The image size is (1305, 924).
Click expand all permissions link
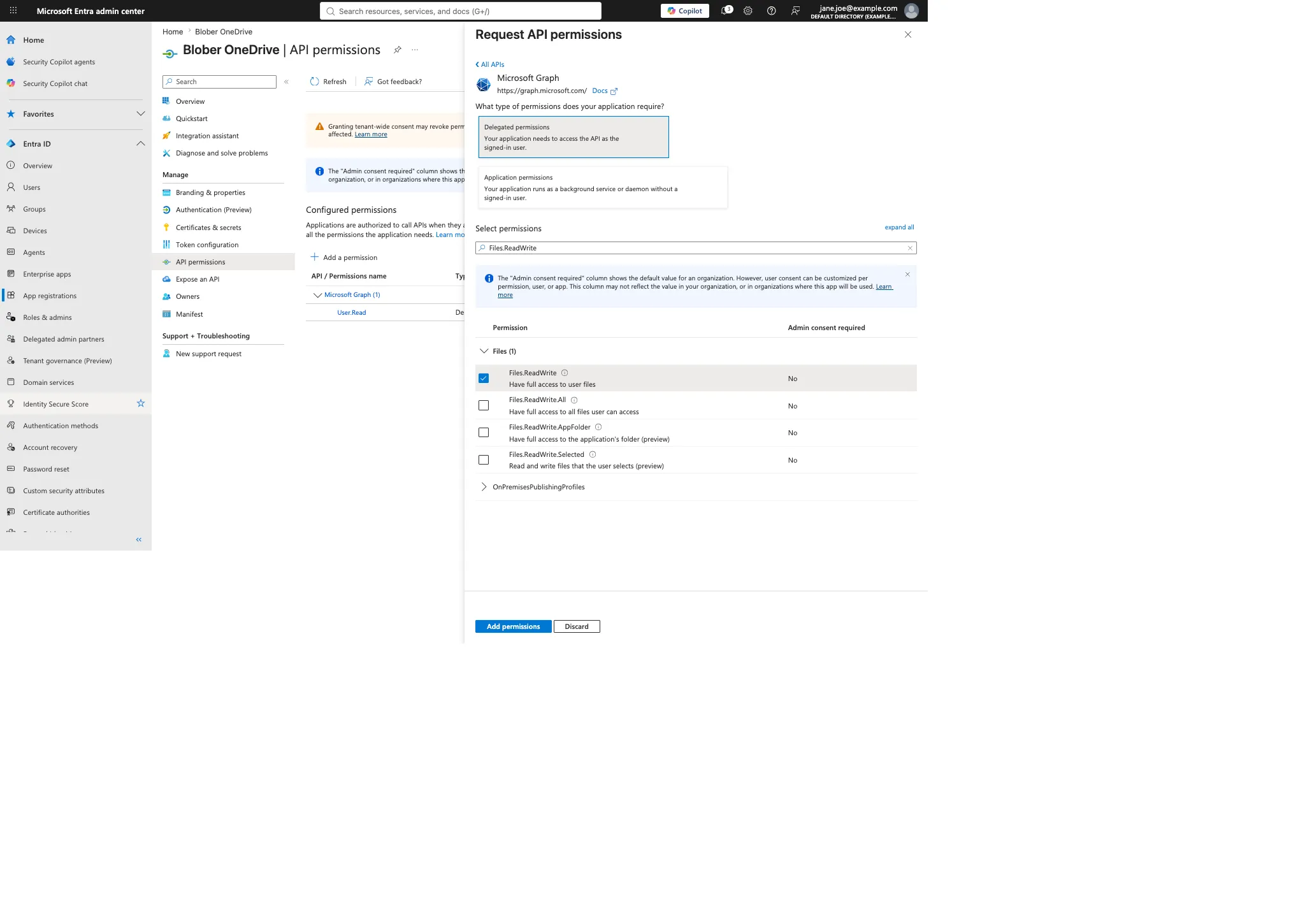pyautogui.click(x=899, y=227)
